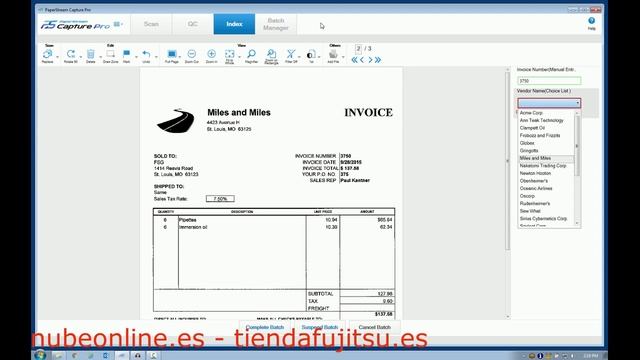
Task: Click the tone/contrast half-circle icon
Action: pos(311,54)
